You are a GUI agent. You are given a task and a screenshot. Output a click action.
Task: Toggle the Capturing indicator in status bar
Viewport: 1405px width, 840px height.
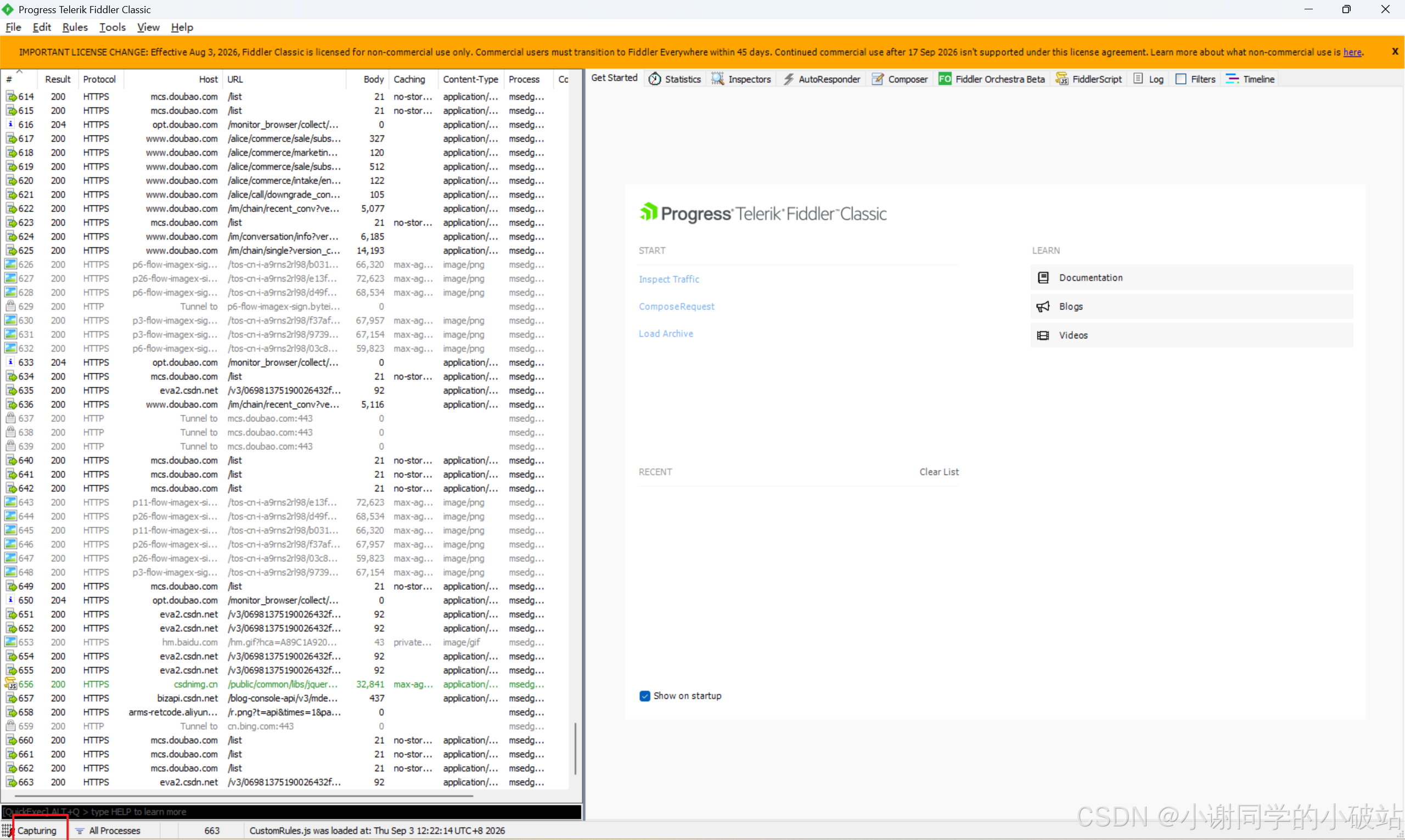37,831
